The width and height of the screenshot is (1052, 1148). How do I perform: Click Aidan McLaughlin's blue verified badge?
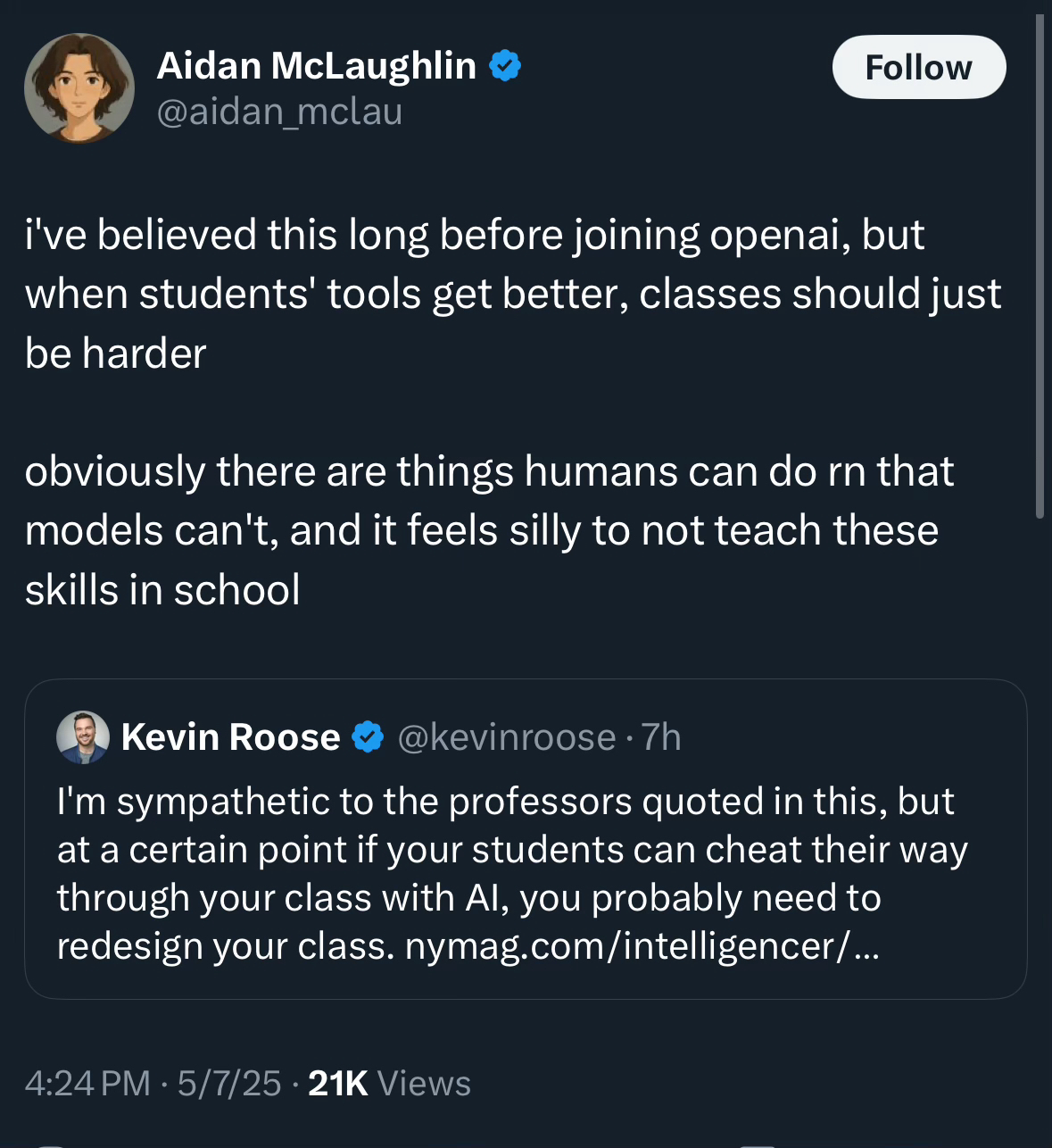coord(505,66)
